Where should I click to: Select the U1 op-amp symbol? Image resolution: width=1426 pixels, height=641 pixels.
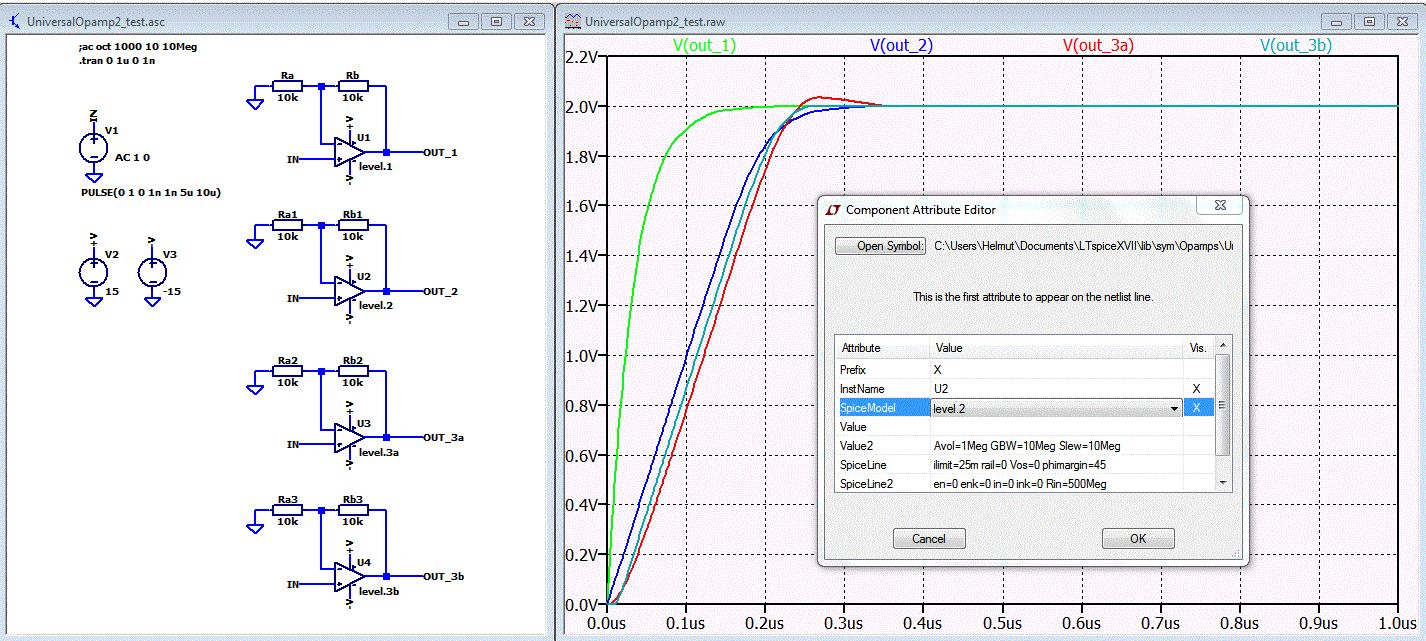pos(348,151)
